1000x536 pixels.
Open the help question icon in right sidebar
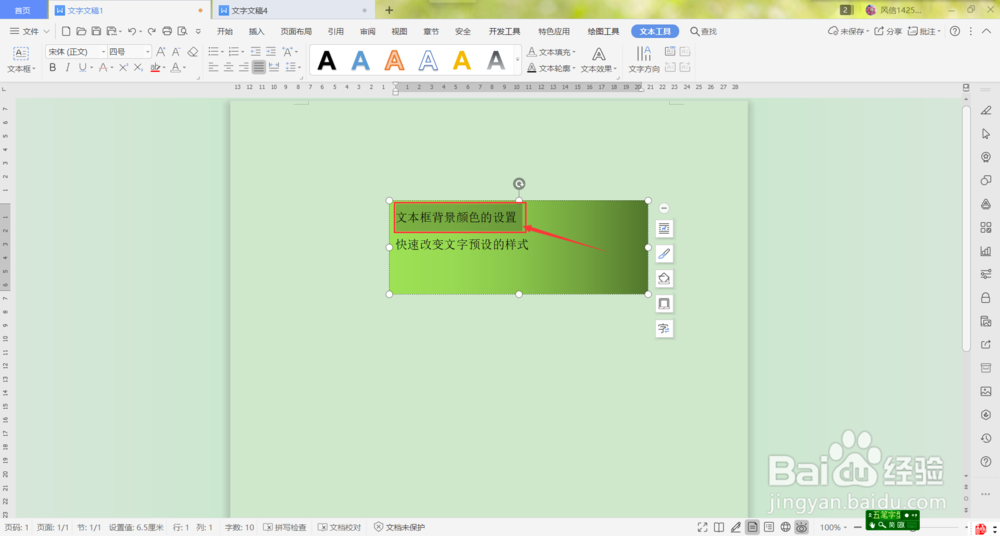coord(986,461)
